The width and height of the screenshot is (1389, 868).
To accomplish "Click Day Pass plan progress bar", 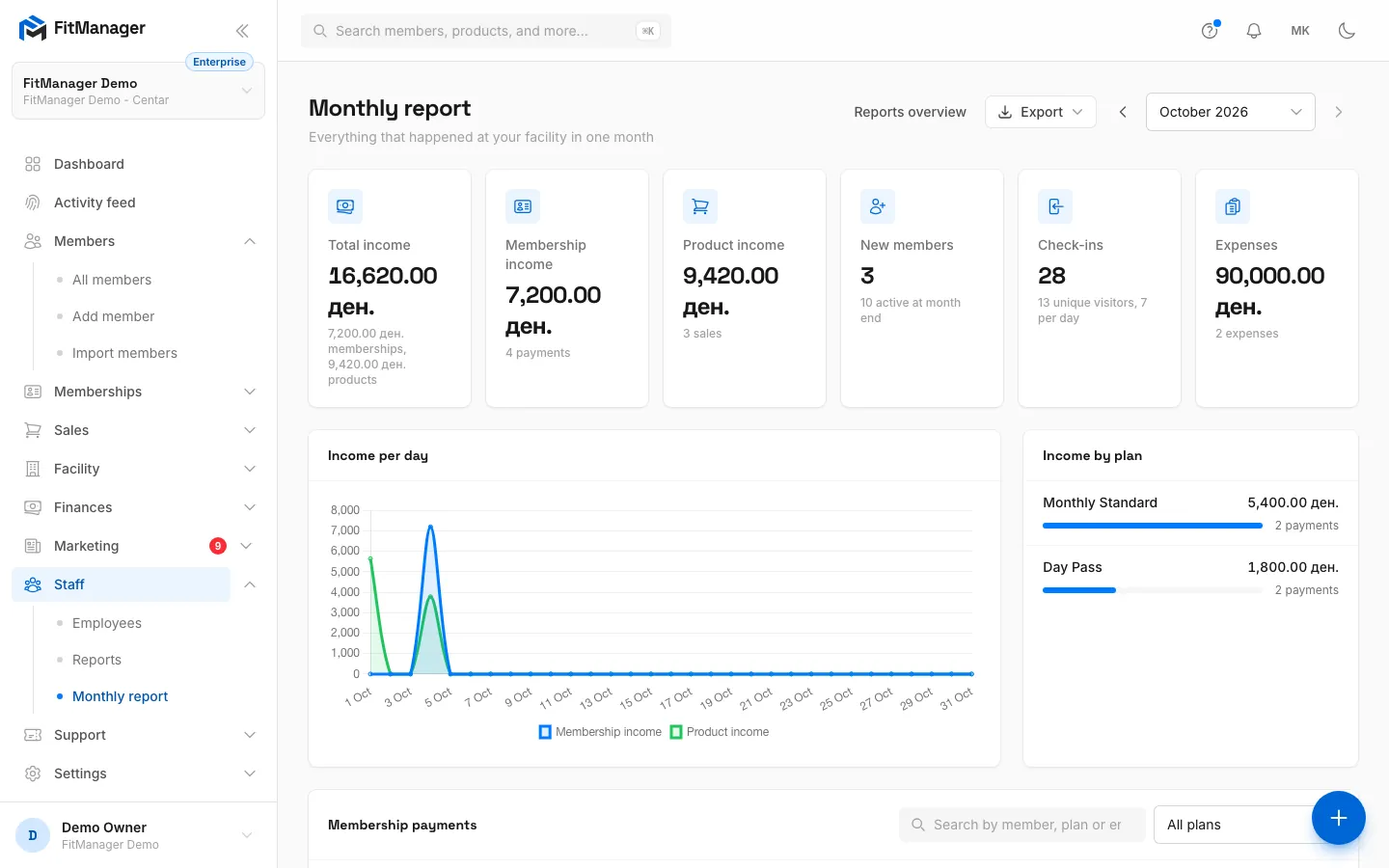I will tap(1153, 590).
